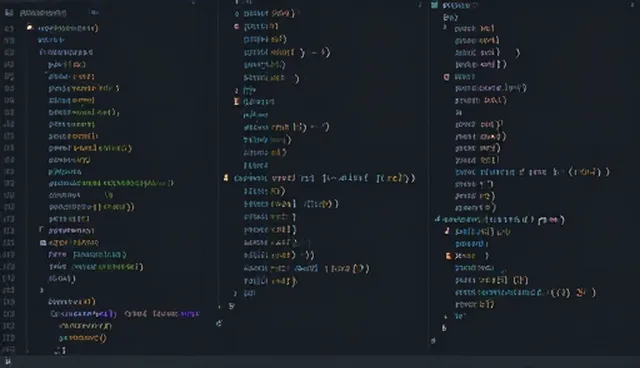The height and width of the screenshot is (368, 640).
Task: Click the yellow-white circle icon on first left code line
Action: (x=30, y=27)
